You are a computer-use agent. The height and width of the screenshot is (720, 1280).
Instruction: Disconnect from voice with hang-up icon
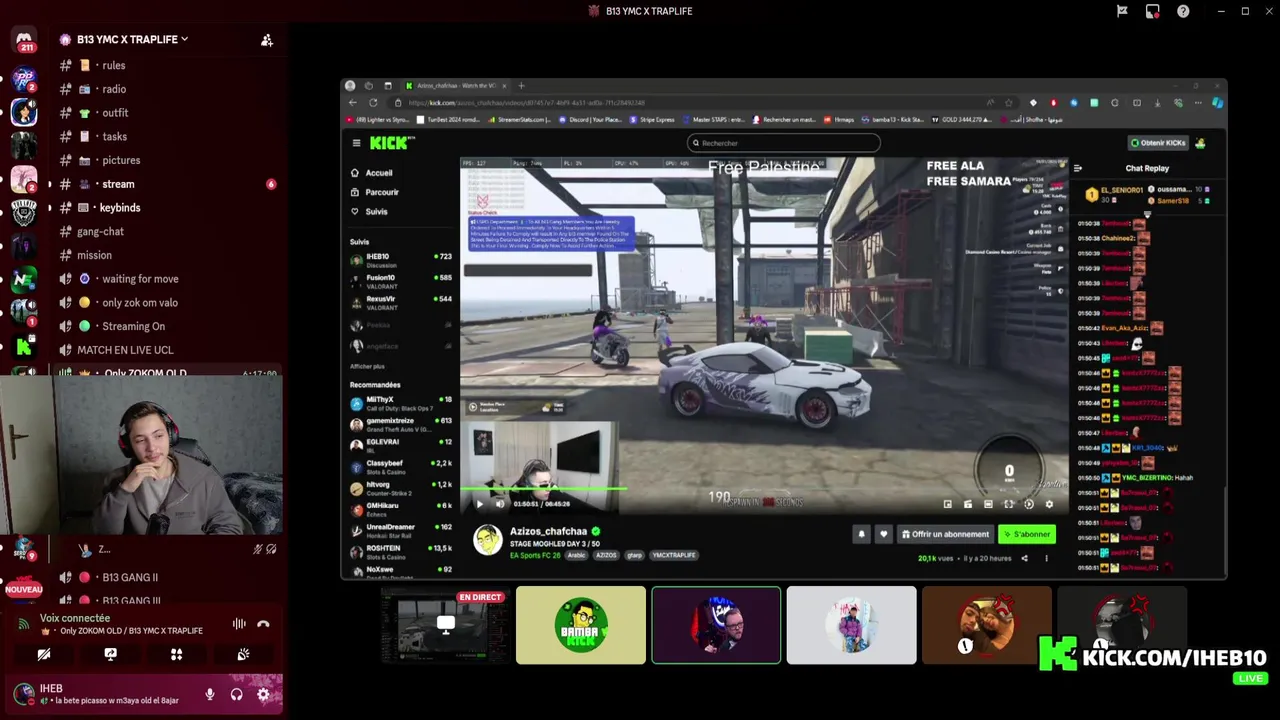[x=263, y=624]
